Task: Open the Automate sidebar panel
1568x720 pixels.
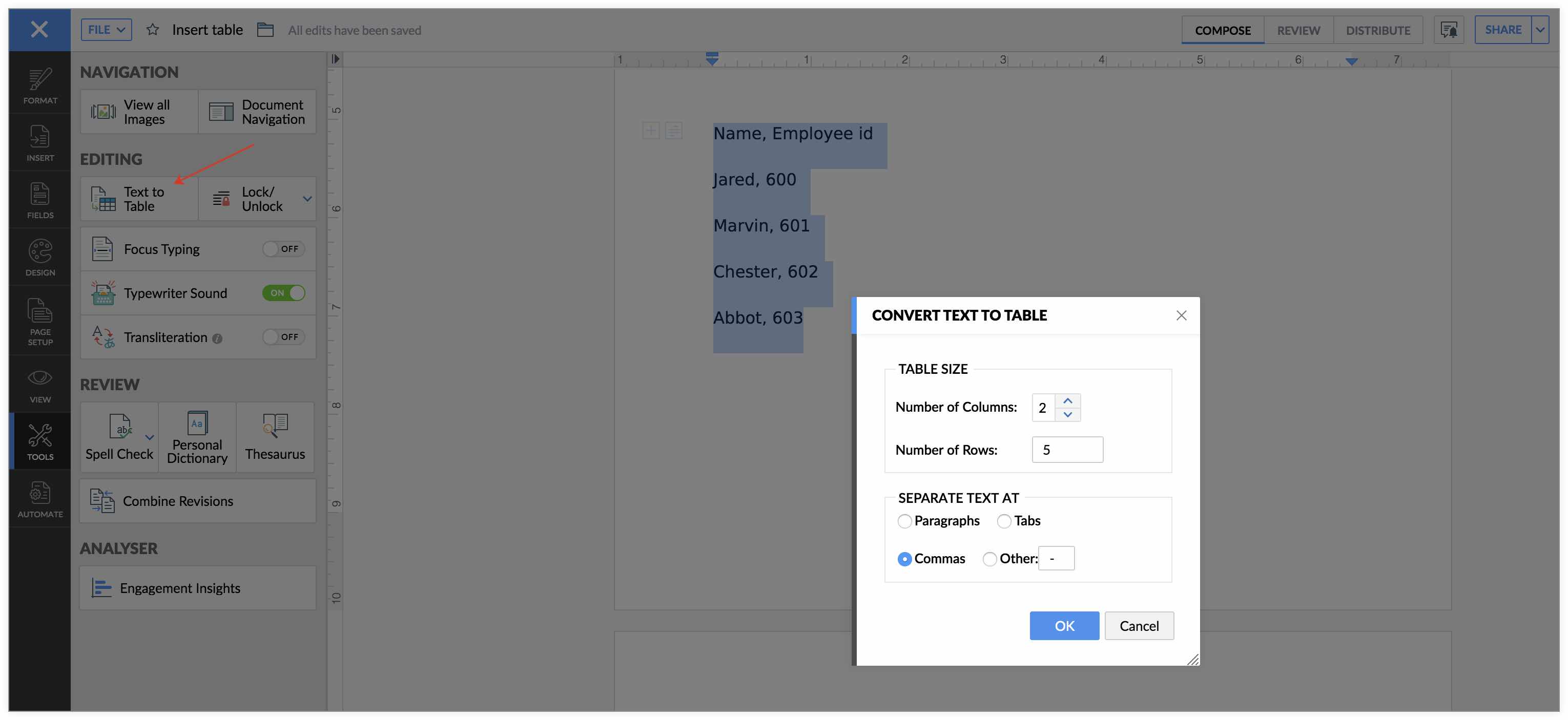Action: coord(39,499)
